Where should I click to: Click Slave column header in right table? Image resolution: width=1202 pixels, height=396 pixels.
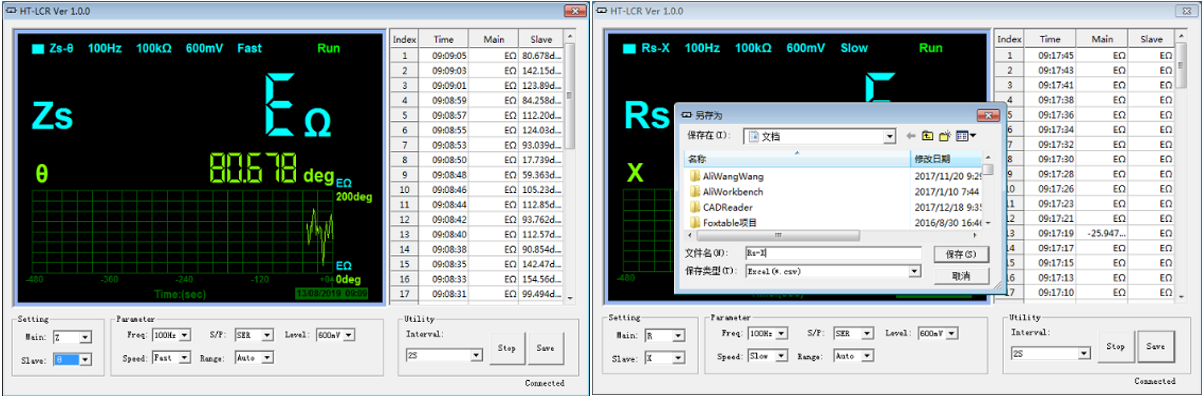click(x=1151, y=39)
